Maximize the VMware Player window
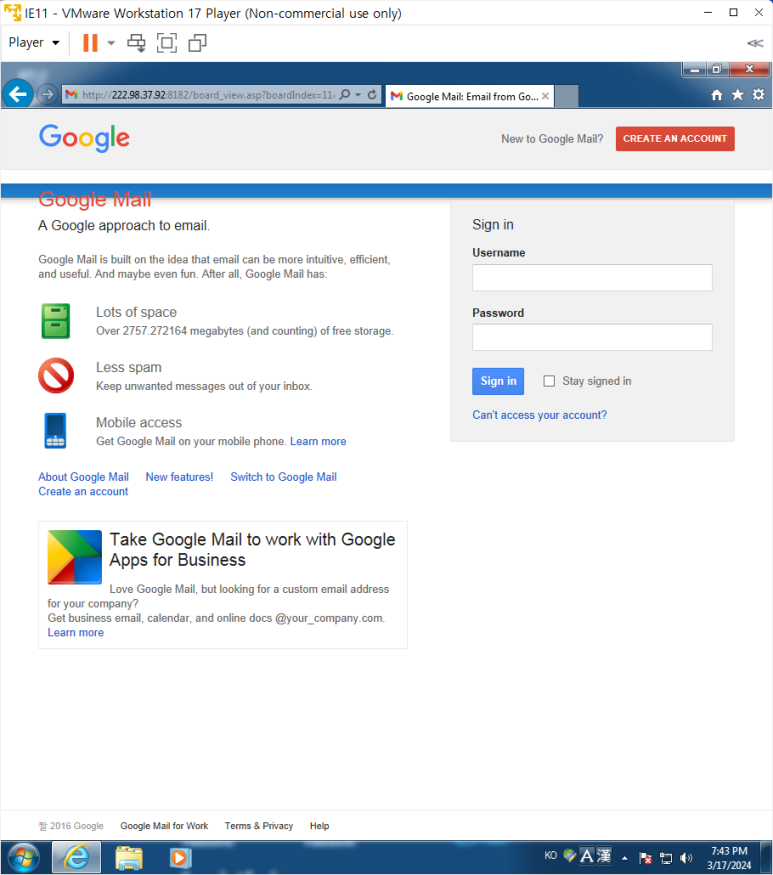The width and height of the screenshot is (773, 875). [x=733, y=12]
